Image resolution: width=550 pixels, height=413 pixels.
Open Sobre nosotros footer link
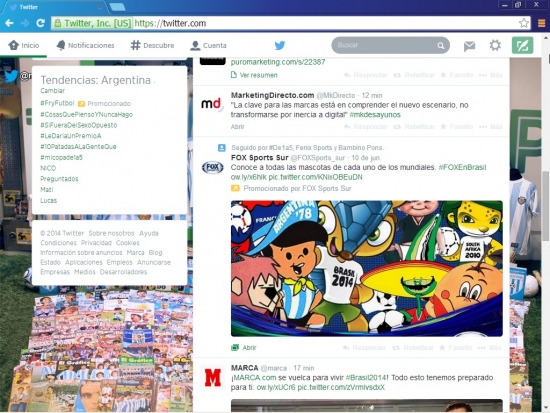click(x=111, y=233)
